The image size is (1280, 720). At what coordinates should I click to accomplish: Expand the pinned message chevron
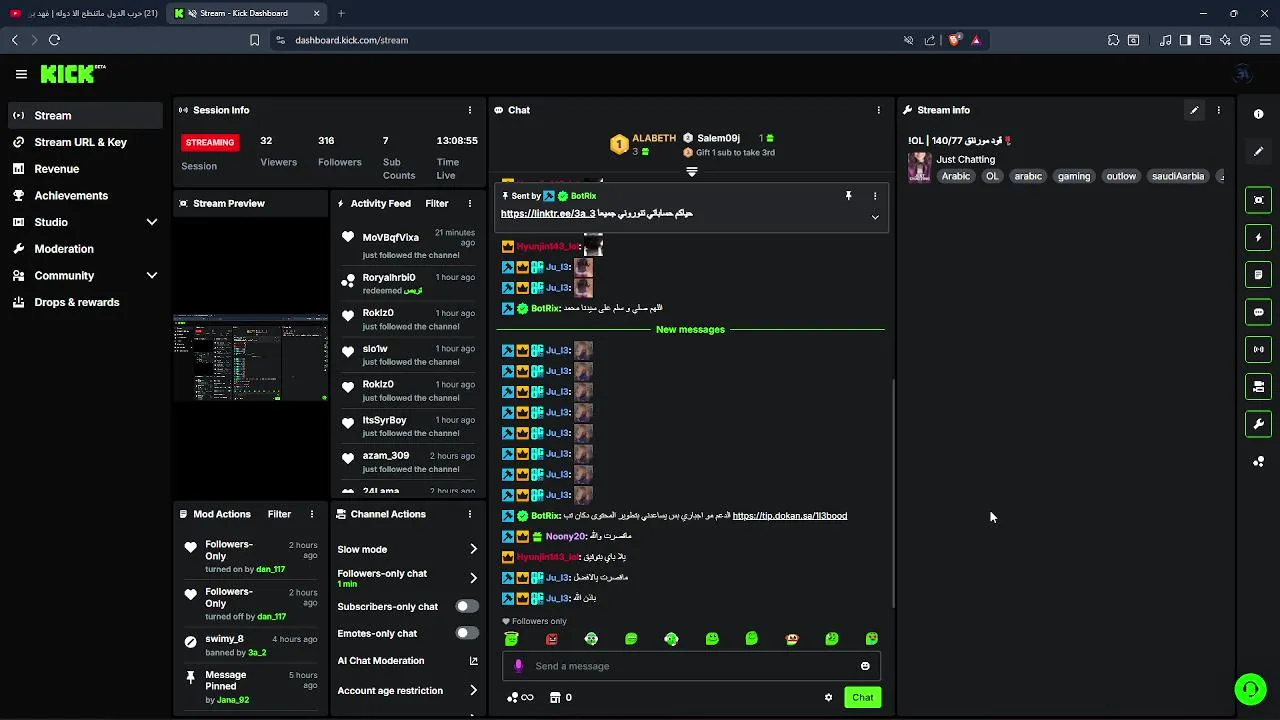tap(875, 217)
